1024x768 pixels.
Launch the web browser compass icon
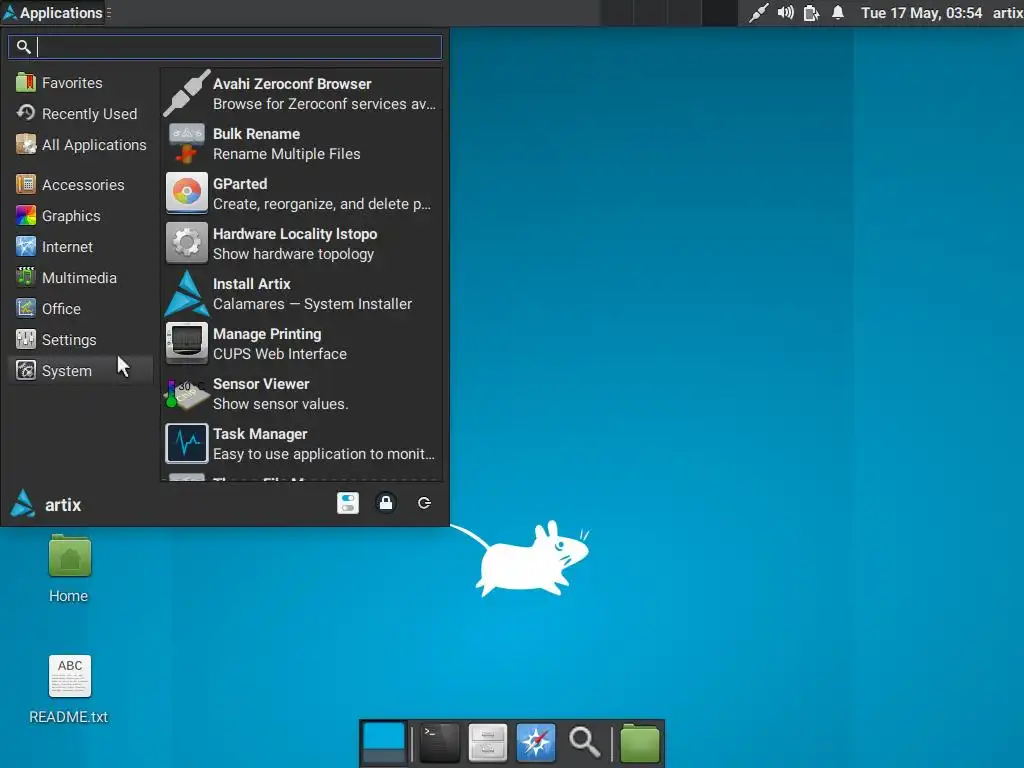click(x=536, y=743)
